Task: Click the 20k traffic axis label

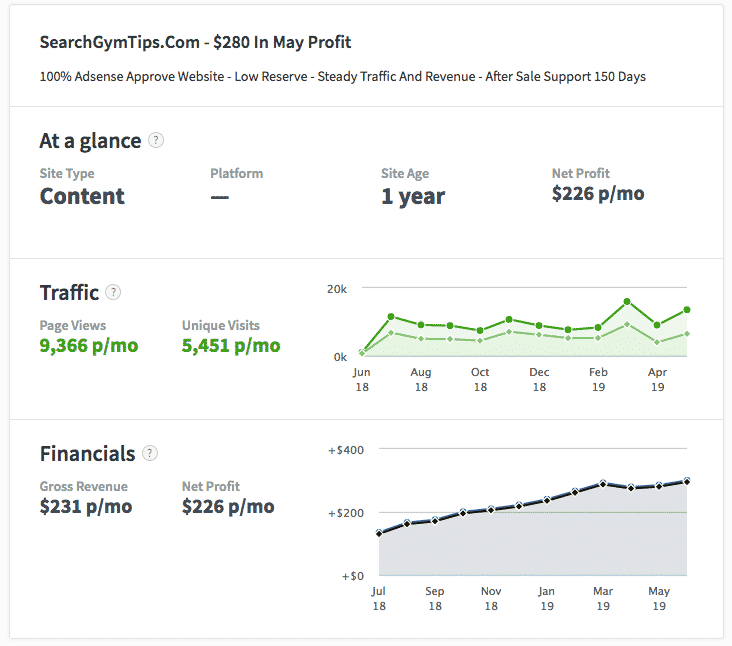Action: [337, 289]
